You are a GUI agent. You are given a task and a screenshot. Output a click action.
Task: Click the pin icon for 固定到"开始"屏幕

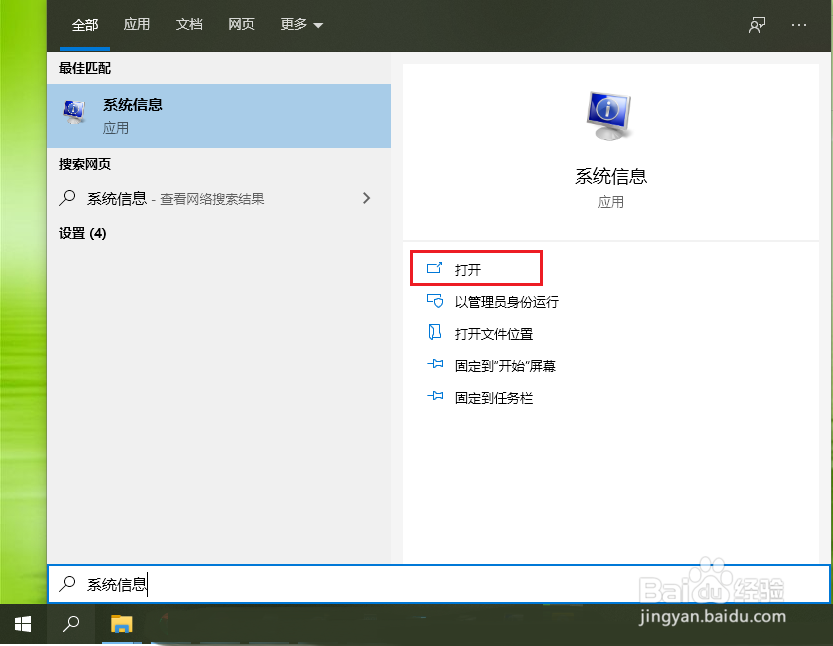435,364
